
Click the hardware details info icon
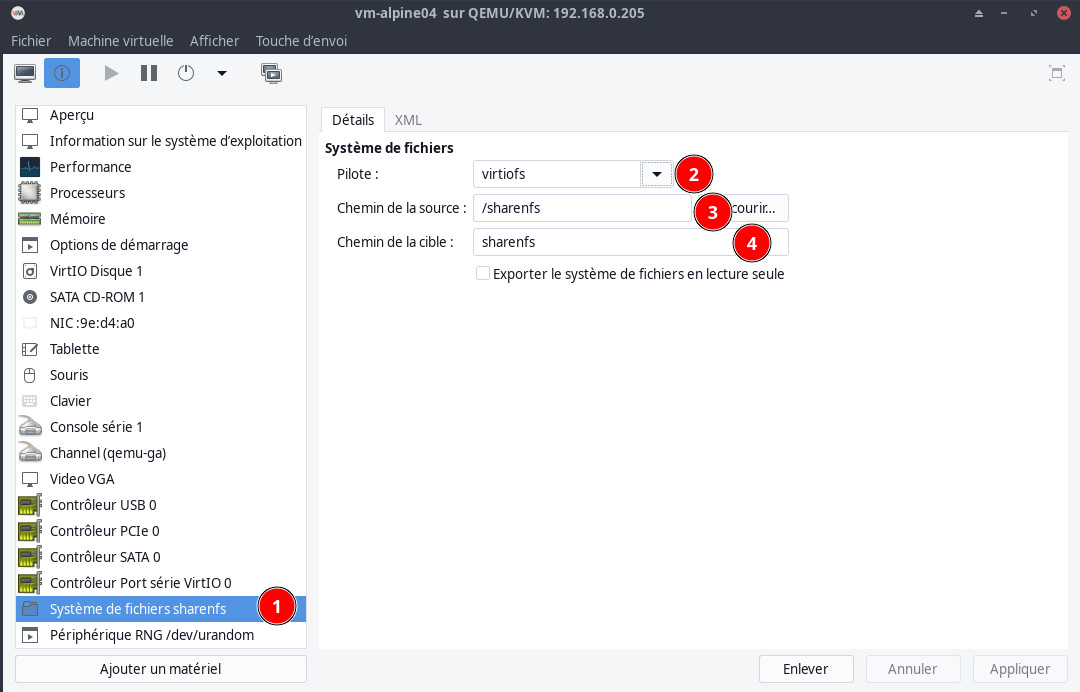[x=62, y=73]
